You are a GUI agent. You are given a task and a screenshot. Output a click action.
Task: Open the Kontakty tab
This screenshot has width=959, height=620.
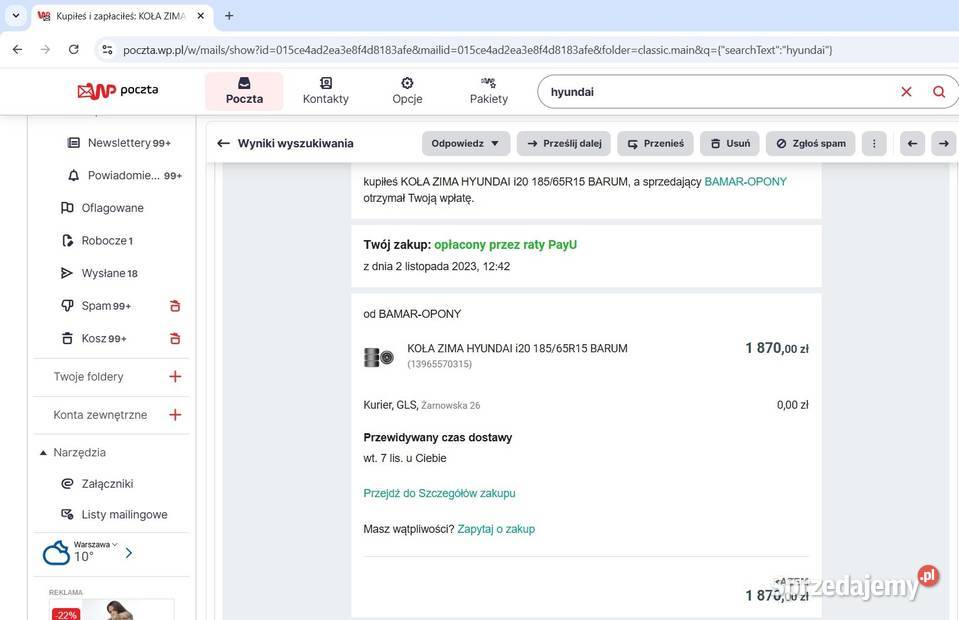[325, 91]
